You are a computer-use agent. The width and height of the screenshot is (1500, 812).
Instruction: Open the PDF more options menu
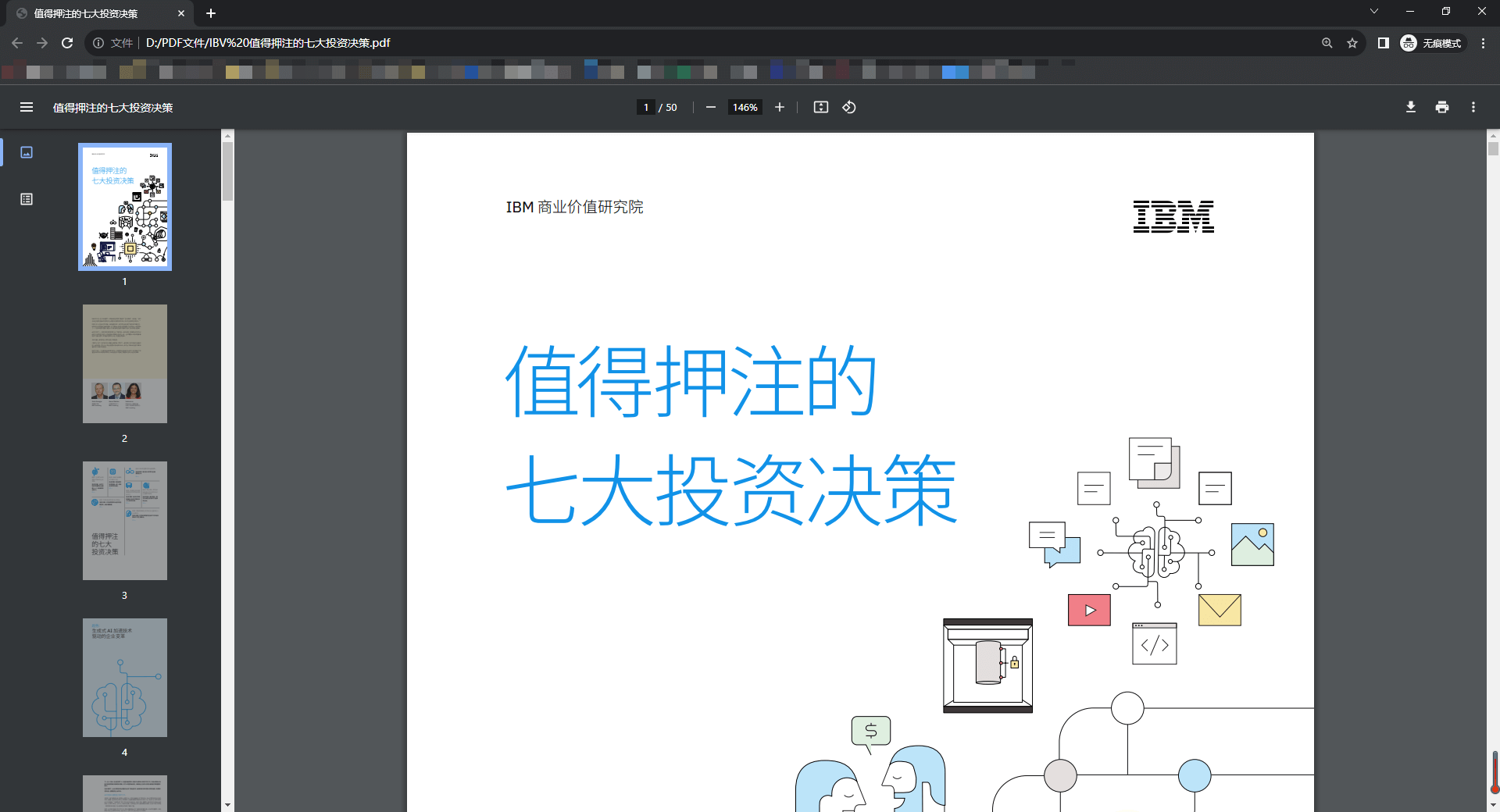pos(1473,107)
